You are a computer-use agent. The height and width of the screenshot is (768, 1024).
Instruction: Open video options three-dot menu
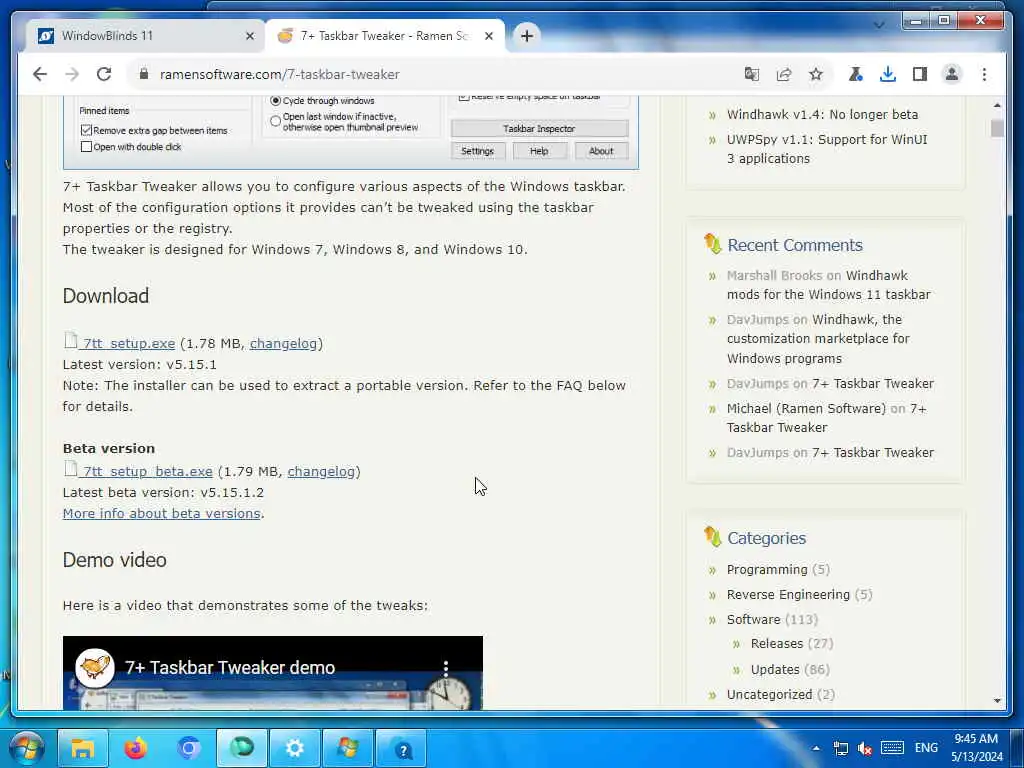point(446,667)
